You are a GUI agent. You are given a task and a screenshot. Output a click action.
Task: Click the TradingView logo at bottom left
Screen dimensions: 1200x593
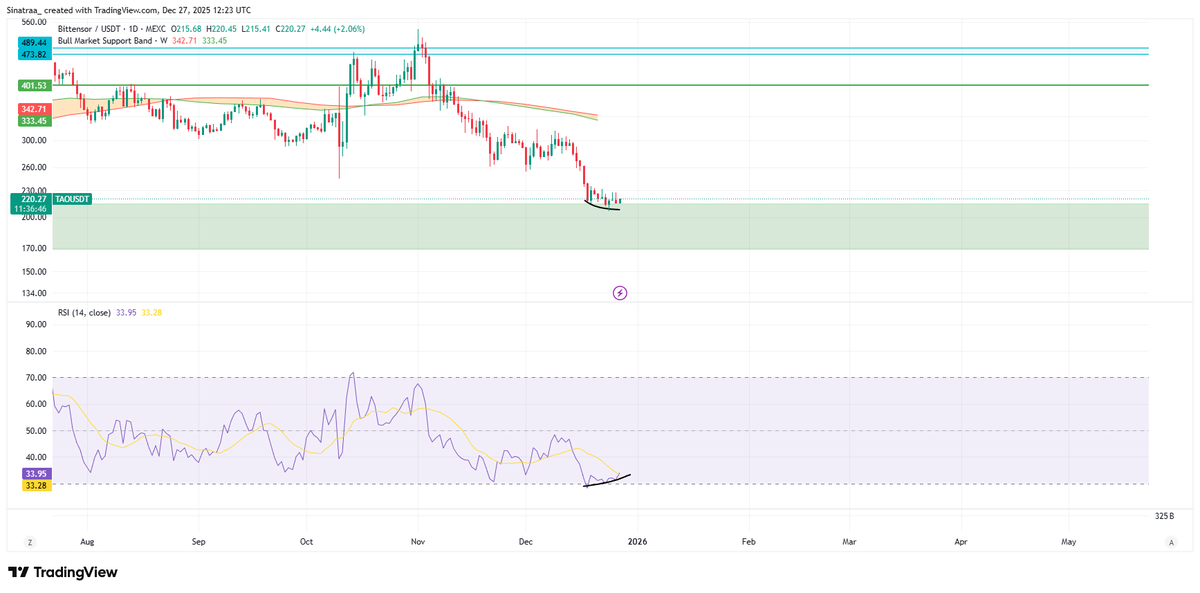pyautogui.click(x=63, y=572)
